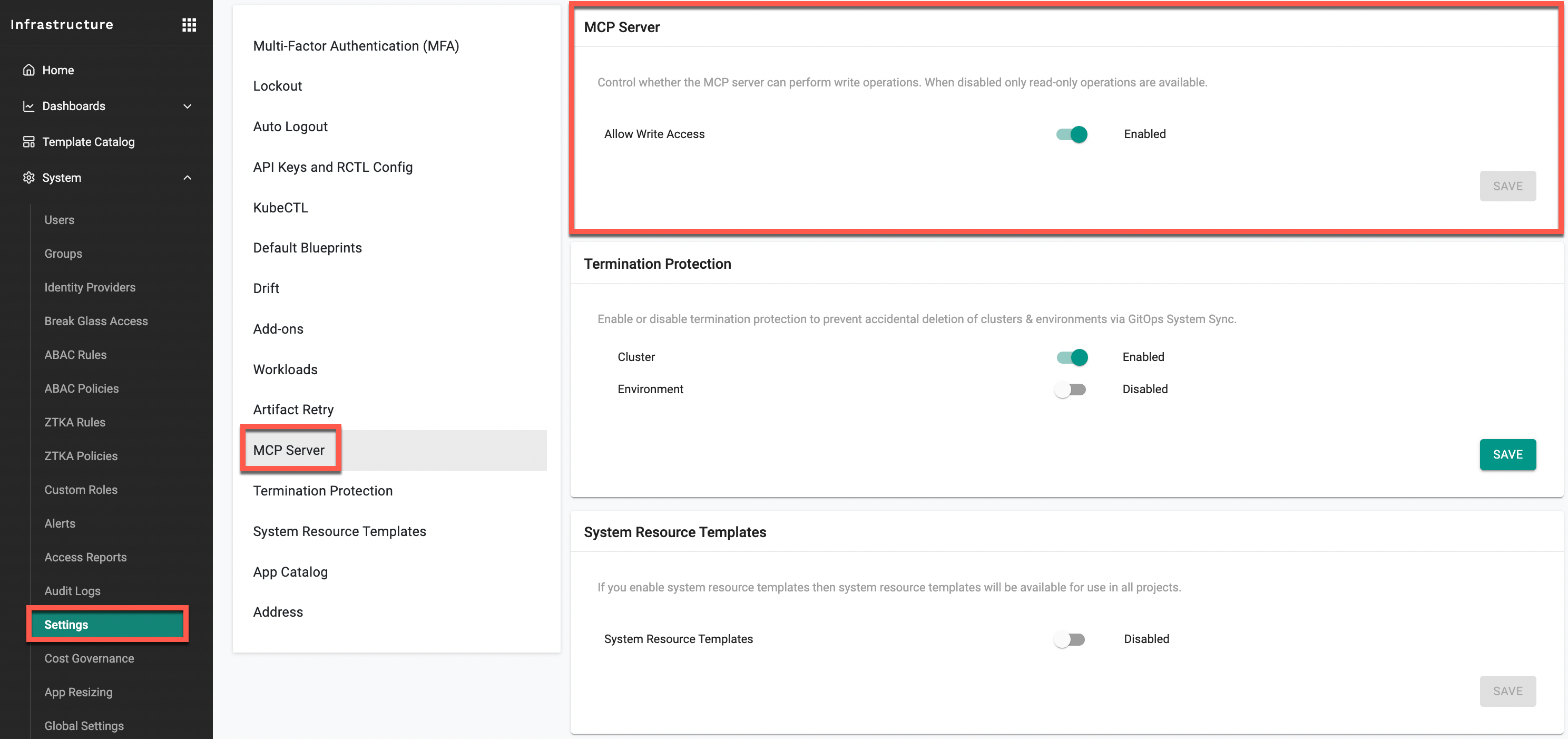Enable Environment termination protection switch
Viewport: 1568px width, 739px height.
[x=1070, y=390]
